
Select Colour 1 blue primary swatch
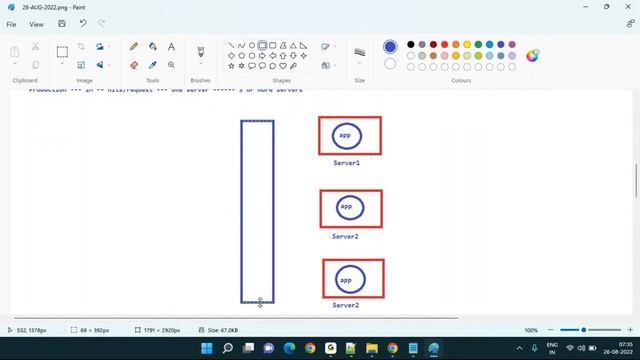(x=390, y=47)
